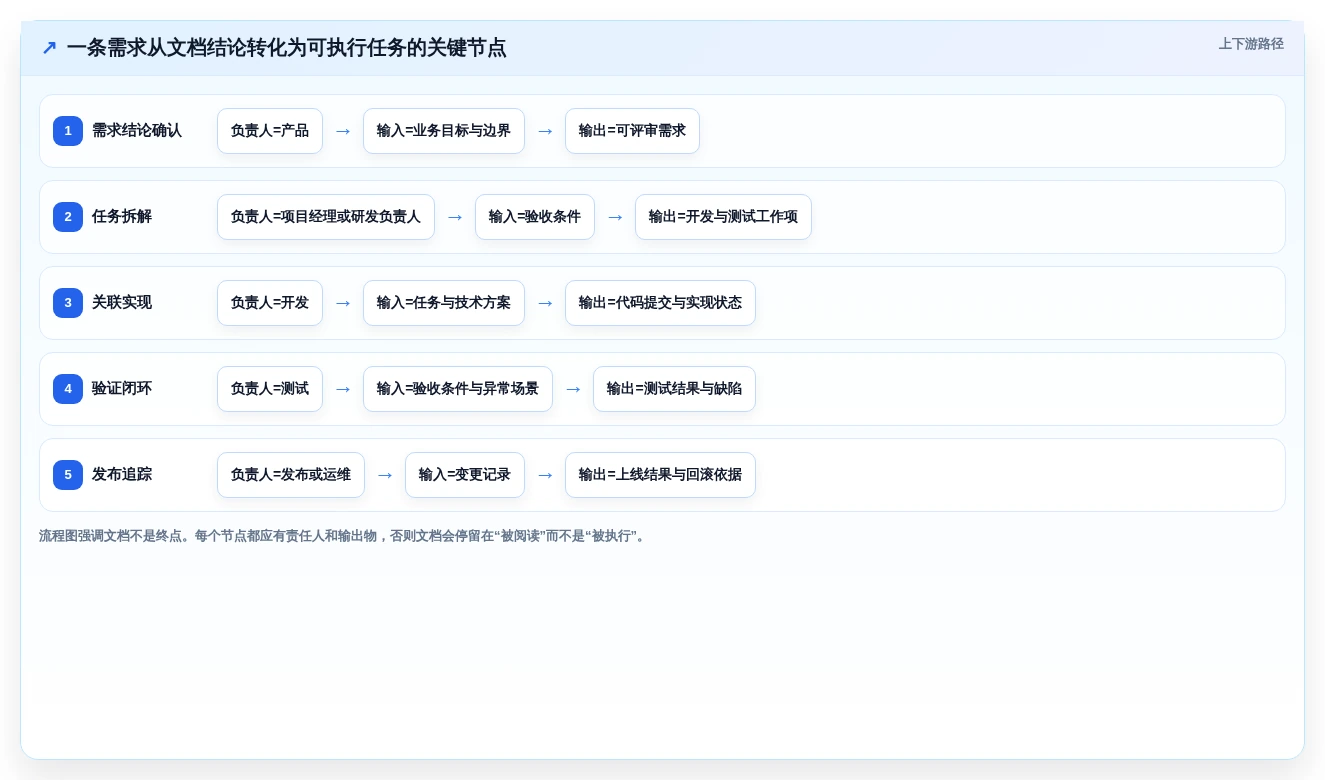Click the 负责人=测试 chip
Screen dimensions: 1325x780
pyautogui.click(x=270, y=389)
